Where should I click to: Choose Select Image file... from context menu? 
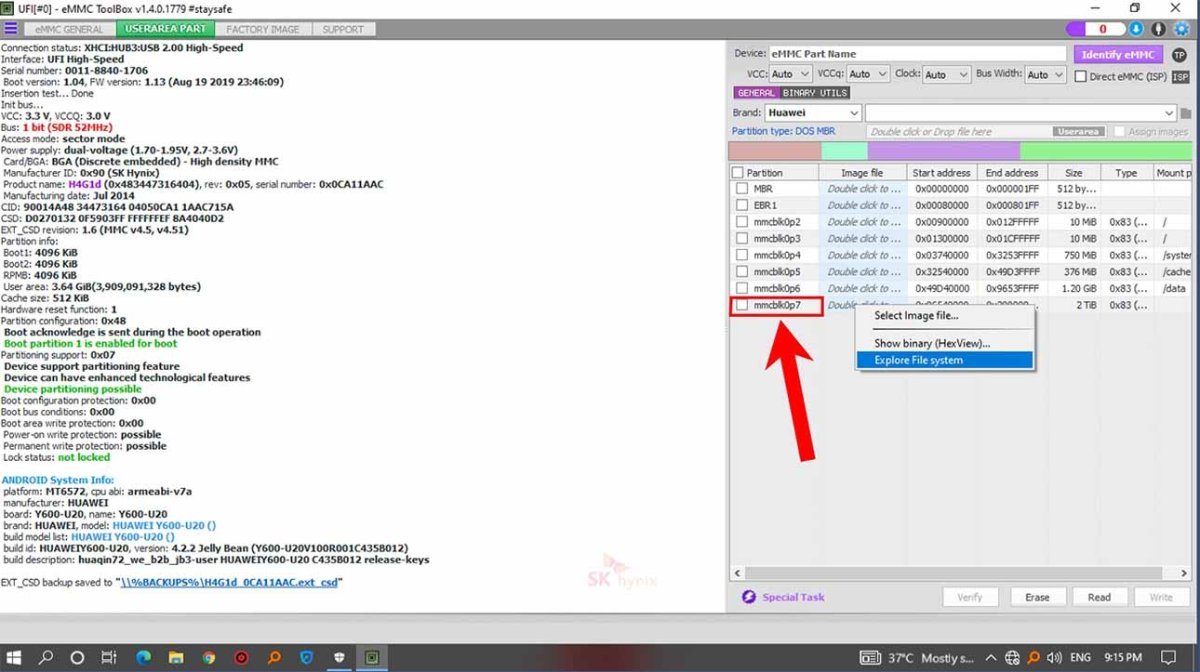coord(945,316)
